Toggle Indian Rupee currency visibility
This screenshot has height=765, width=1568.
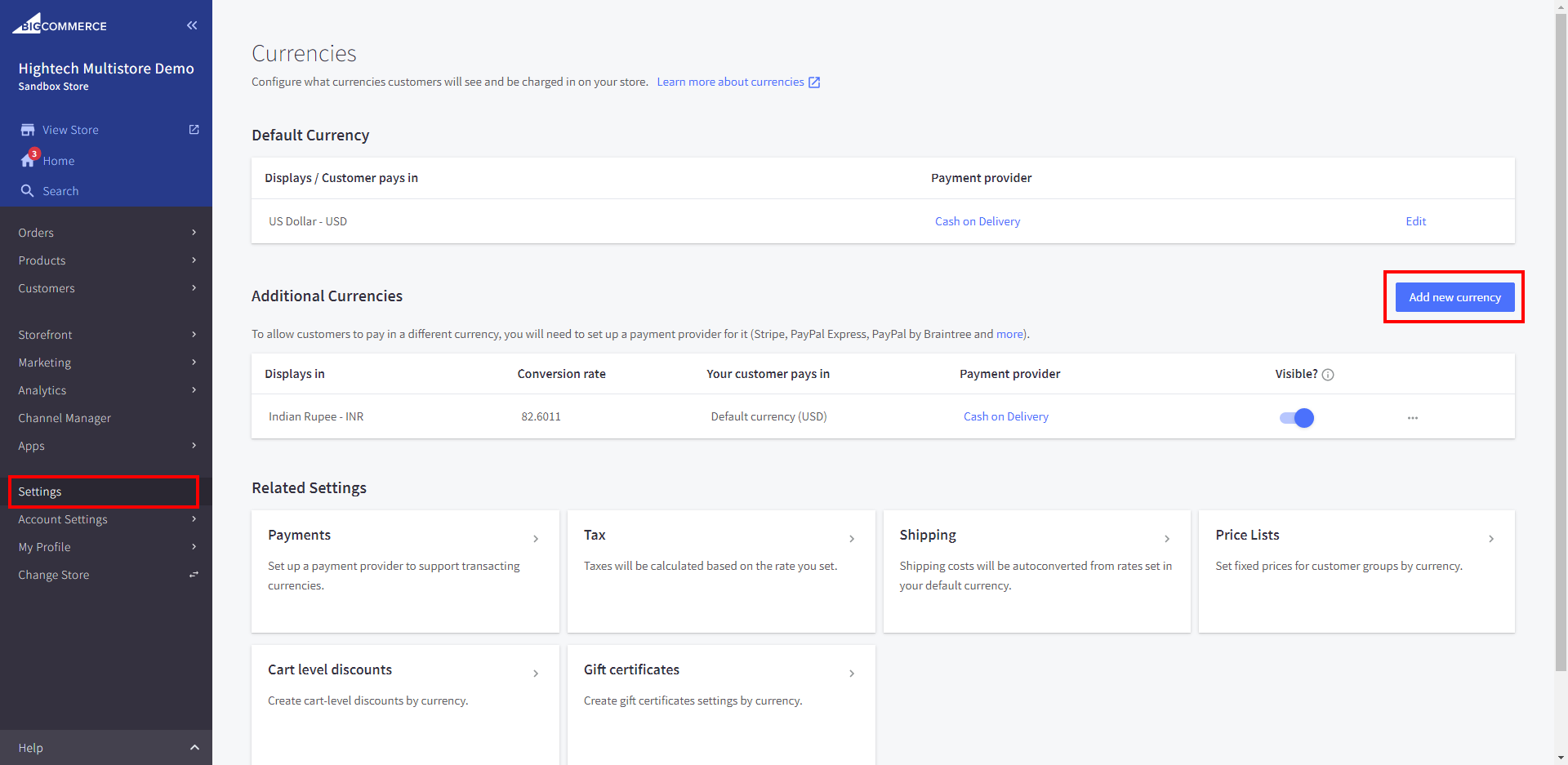click(1296, 418)
